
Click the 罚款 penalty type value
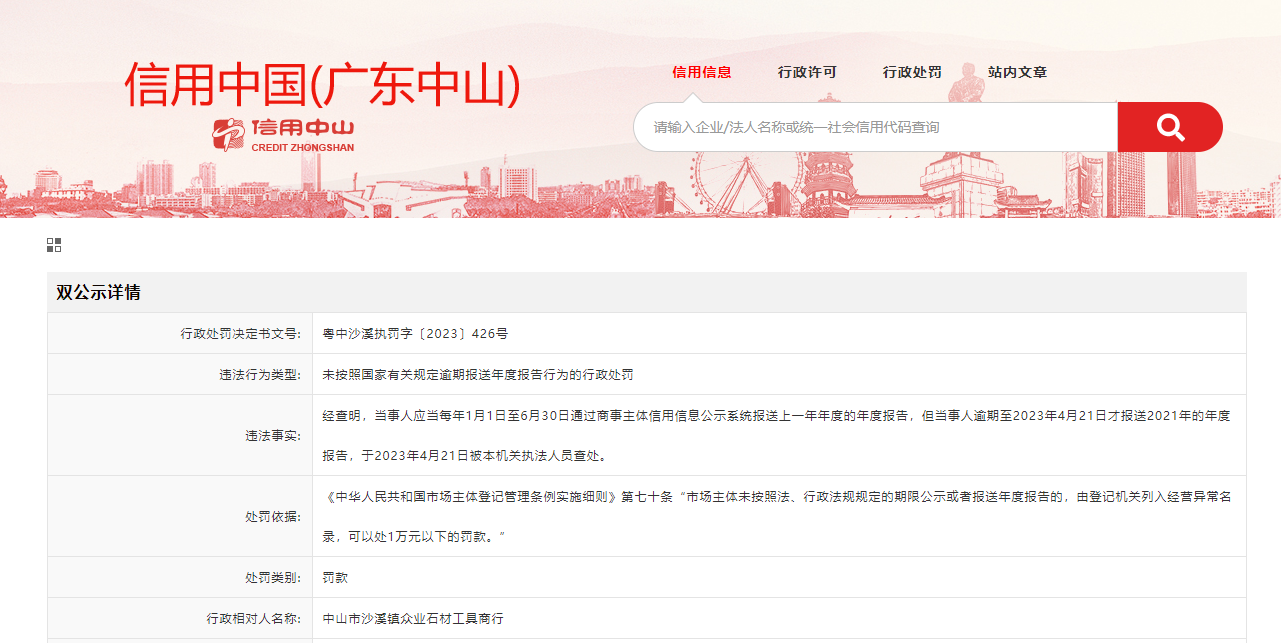pyautogui.click(x=335, y=578)
